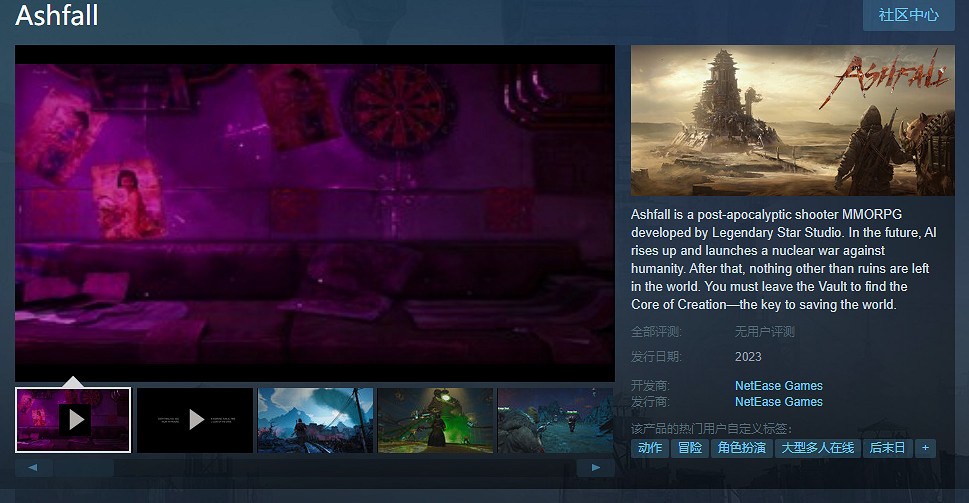This screenshot has height=503, width=969.
Task: Open NetEase Games developer link
Action: click(x=778, y=386)
